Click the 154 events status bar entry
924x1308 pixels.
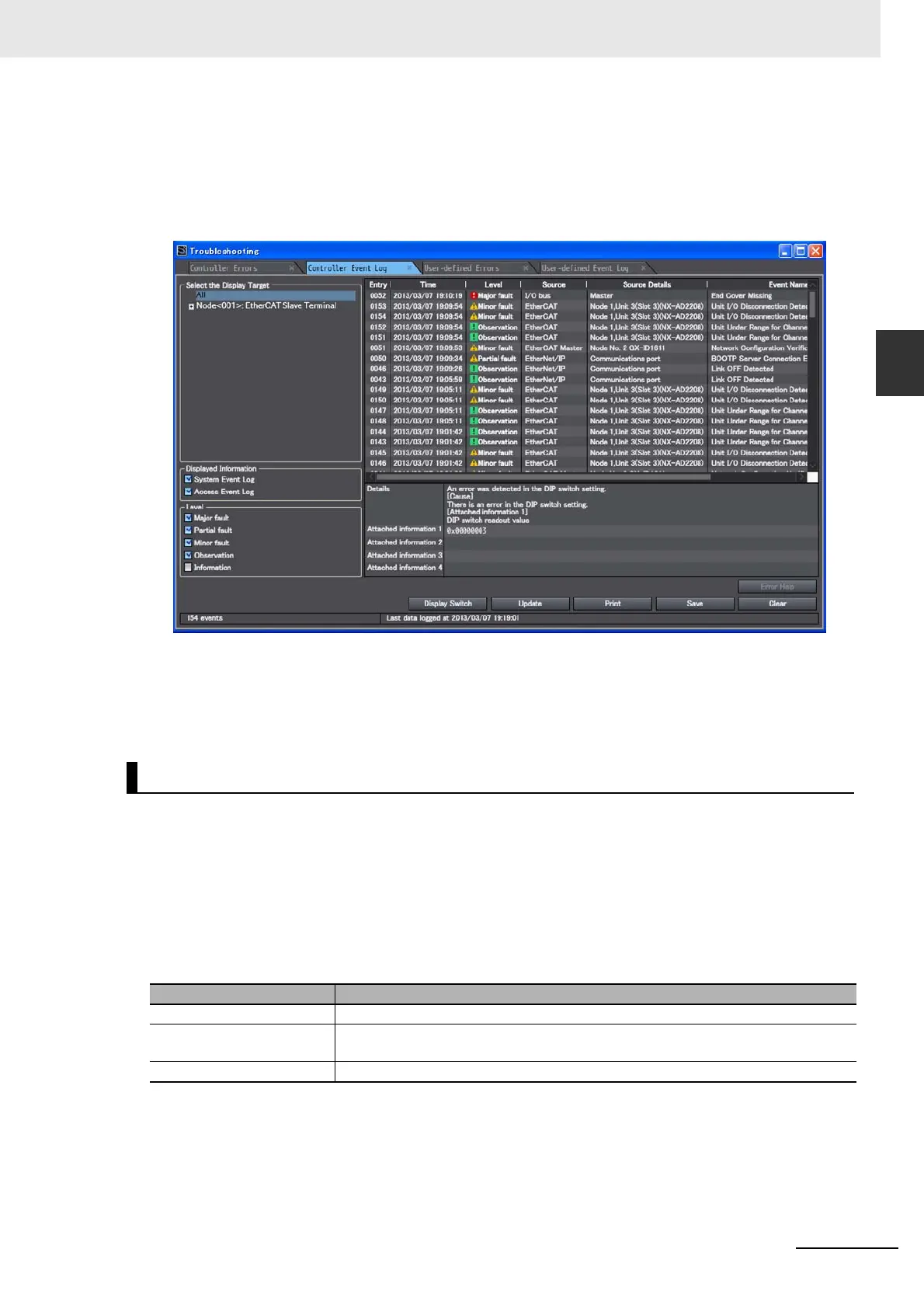pos(205,618)
